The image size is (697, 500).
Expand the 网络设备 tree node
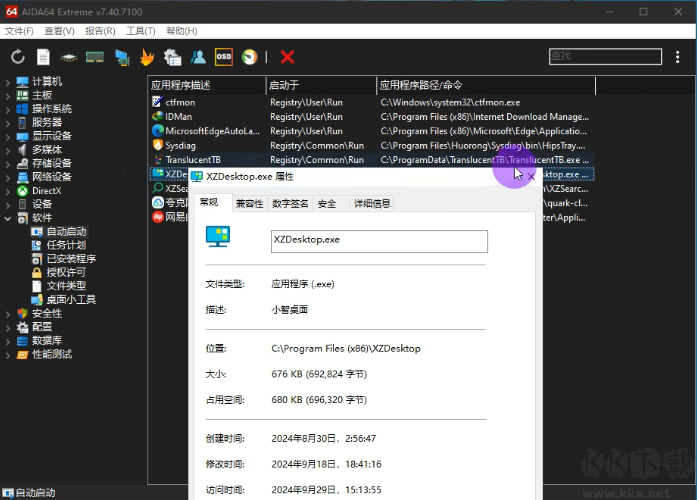point(8,177)
